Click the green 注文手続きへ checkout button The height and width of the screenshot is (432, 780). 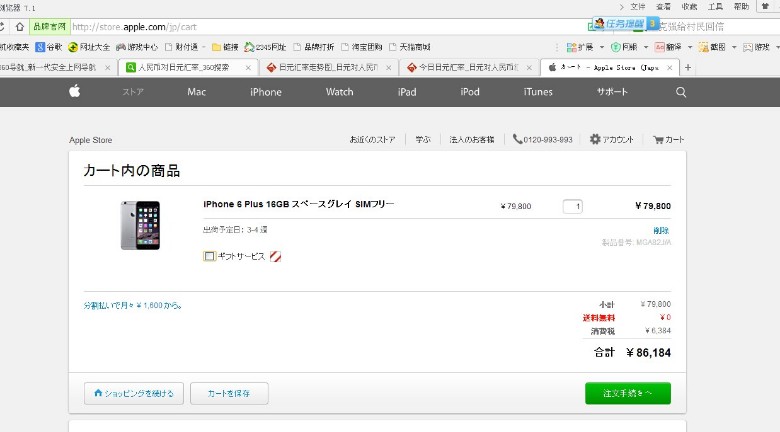point(627,393)
